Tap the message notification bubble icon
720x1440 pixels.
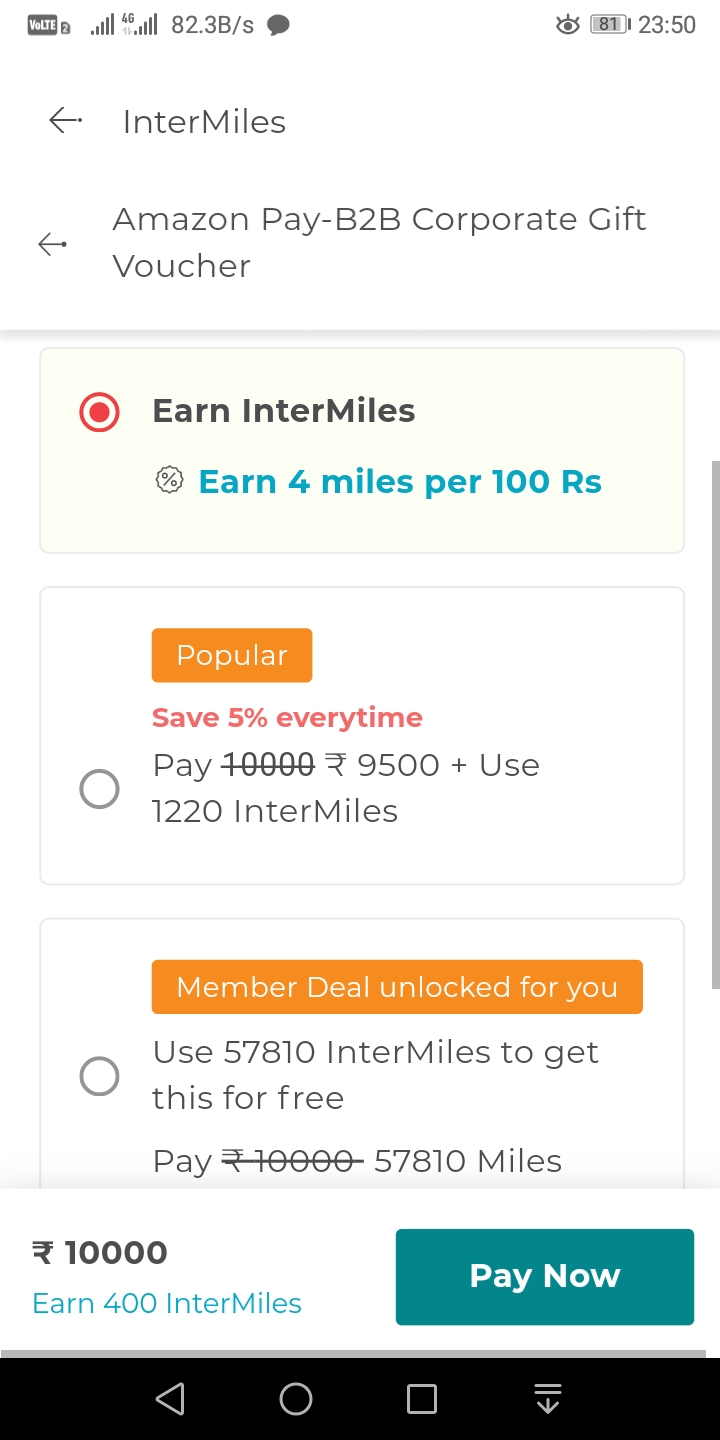279,25
